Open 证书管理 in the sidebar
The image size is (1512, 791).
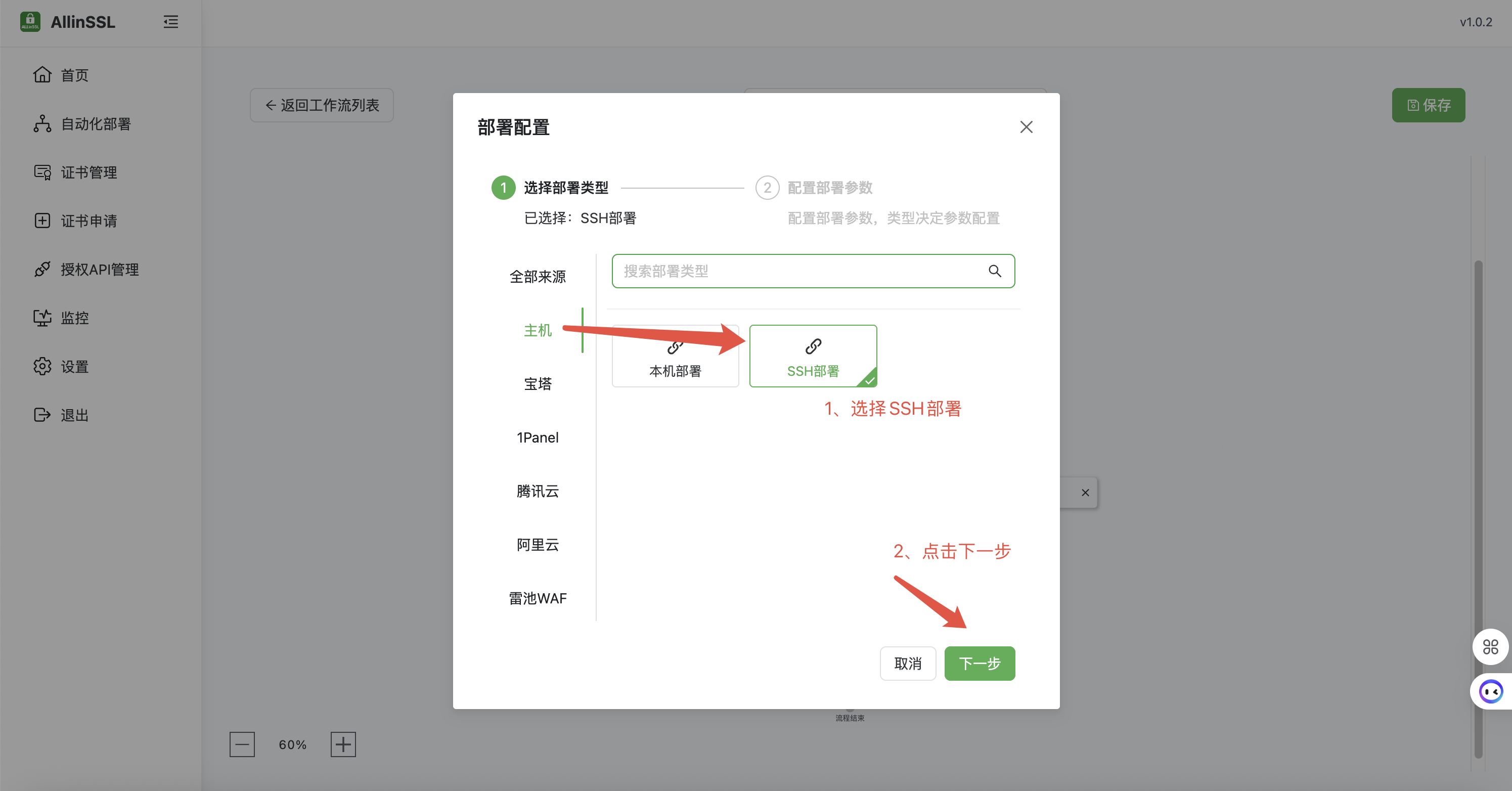pos(88,172)
